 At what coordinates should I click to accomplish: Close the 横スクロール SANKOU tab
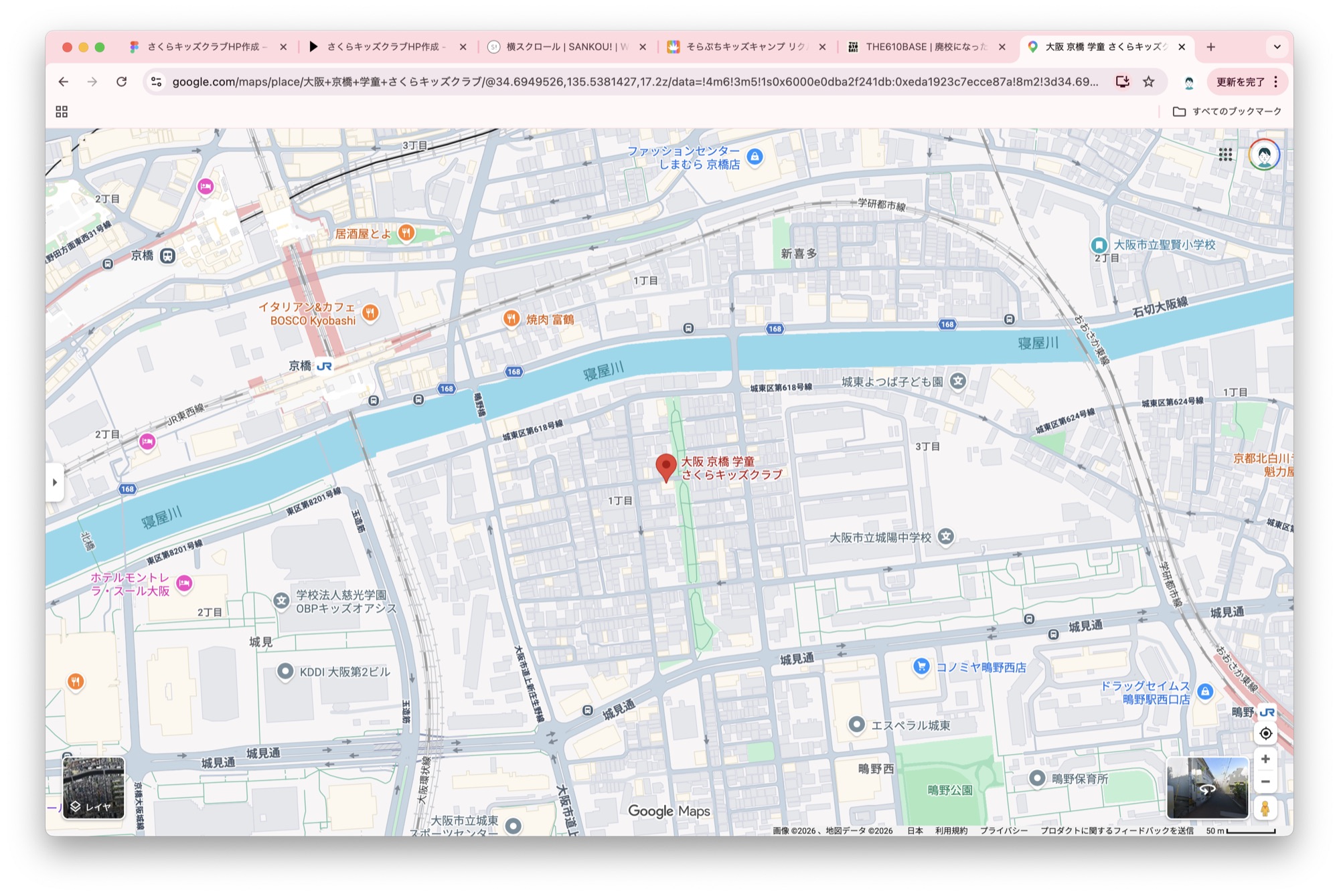[643, 47]
